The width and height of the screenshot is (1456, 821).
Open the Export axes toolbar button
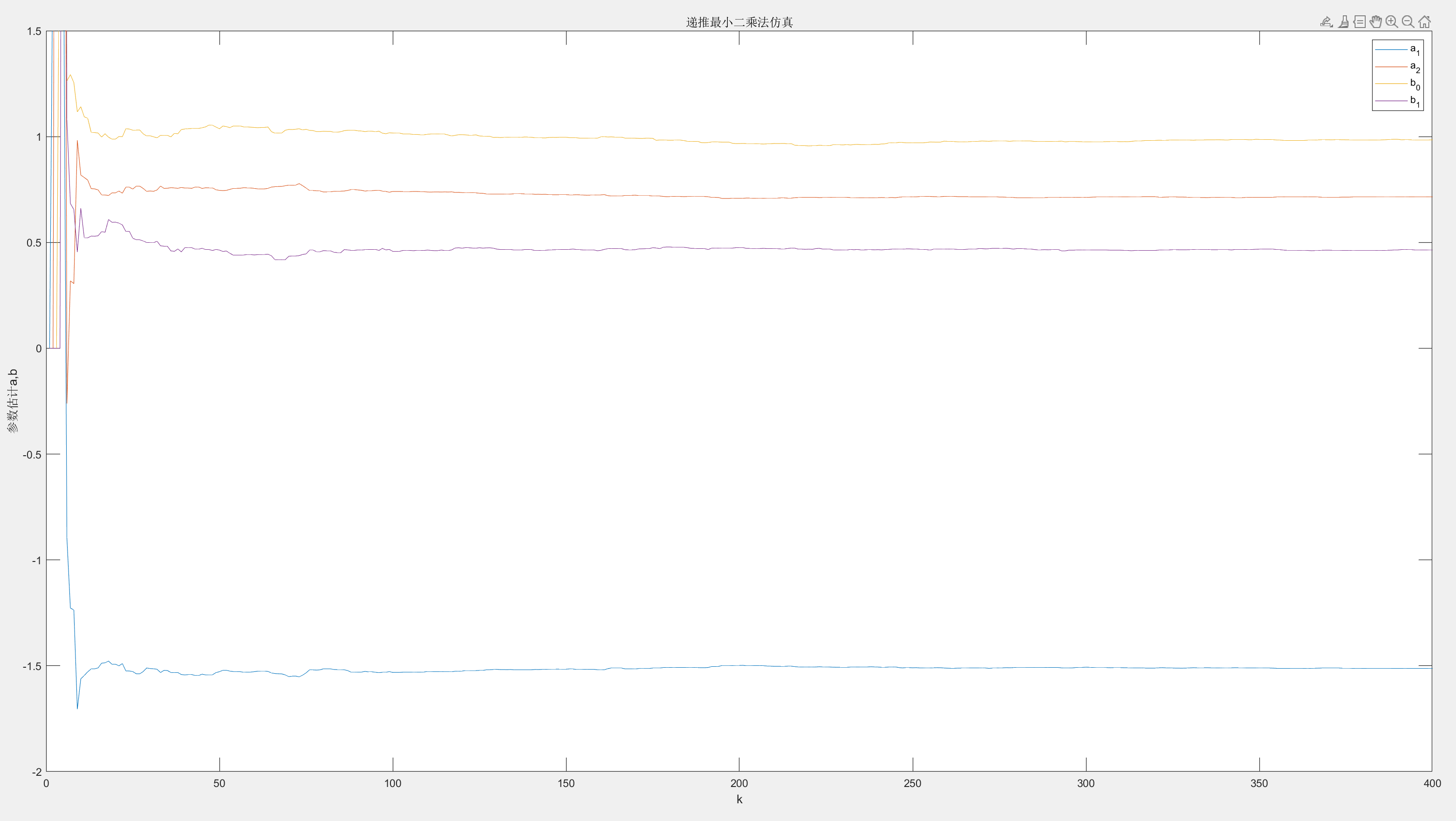[1326, 22]
